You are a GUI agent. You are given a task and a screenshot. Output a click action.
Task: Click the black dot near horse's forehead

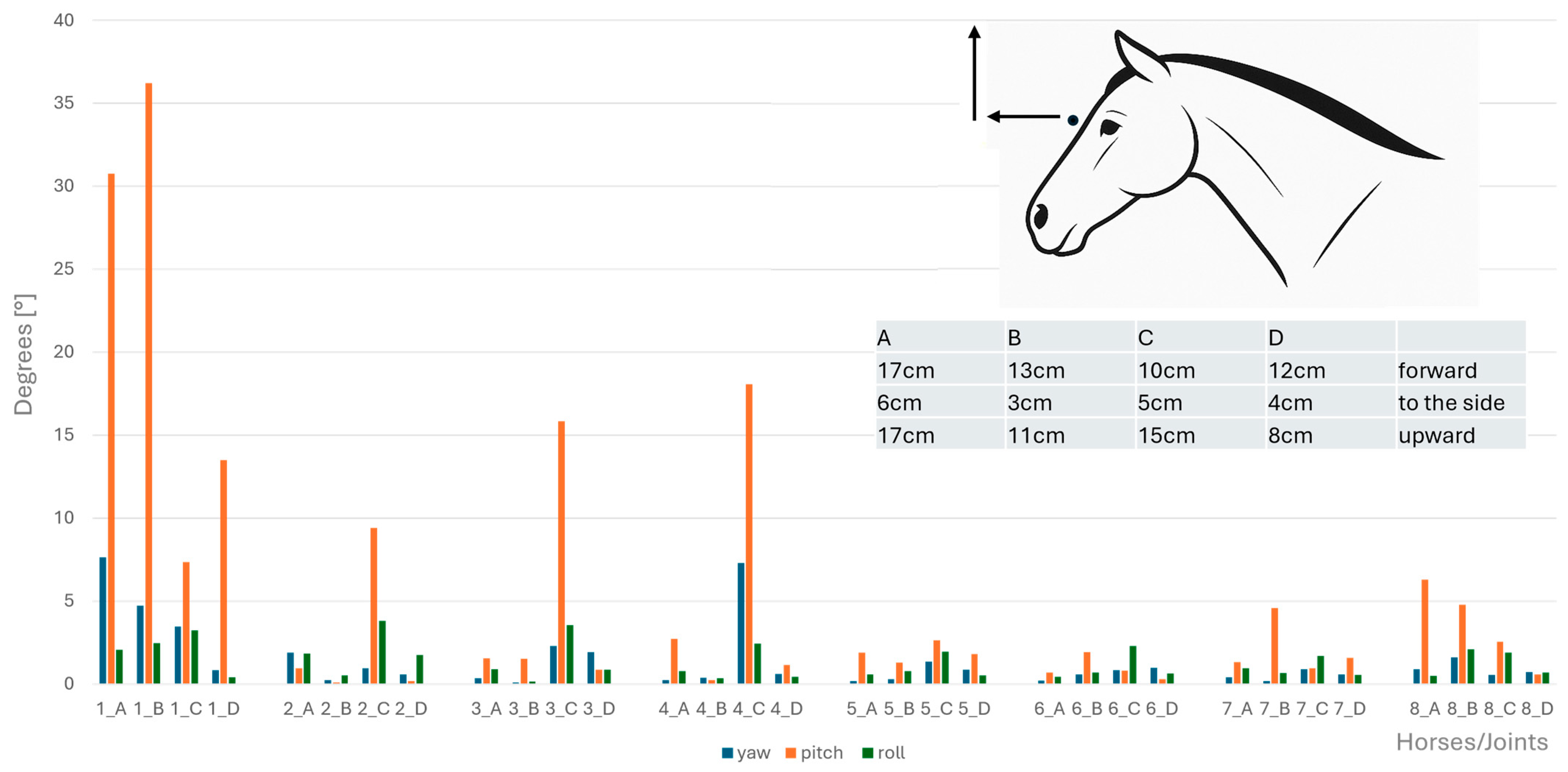1073,121
